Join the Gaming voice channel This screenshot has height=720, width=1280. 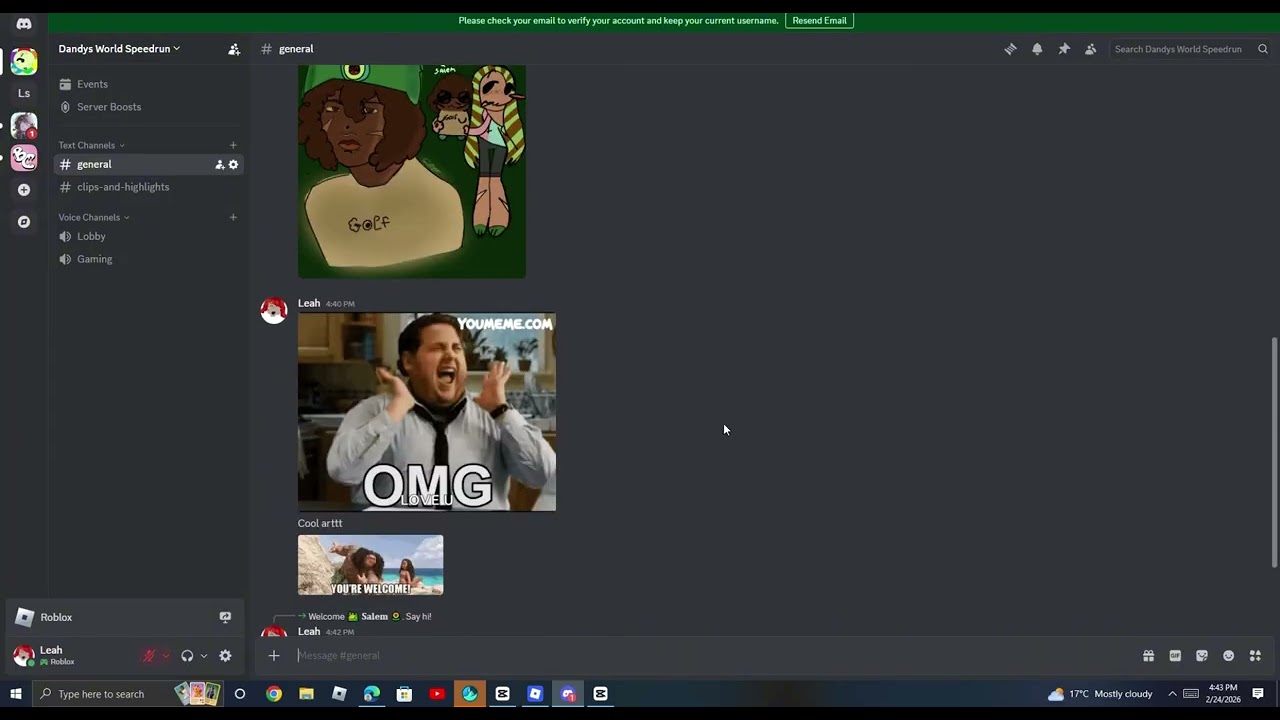[148, 259]
